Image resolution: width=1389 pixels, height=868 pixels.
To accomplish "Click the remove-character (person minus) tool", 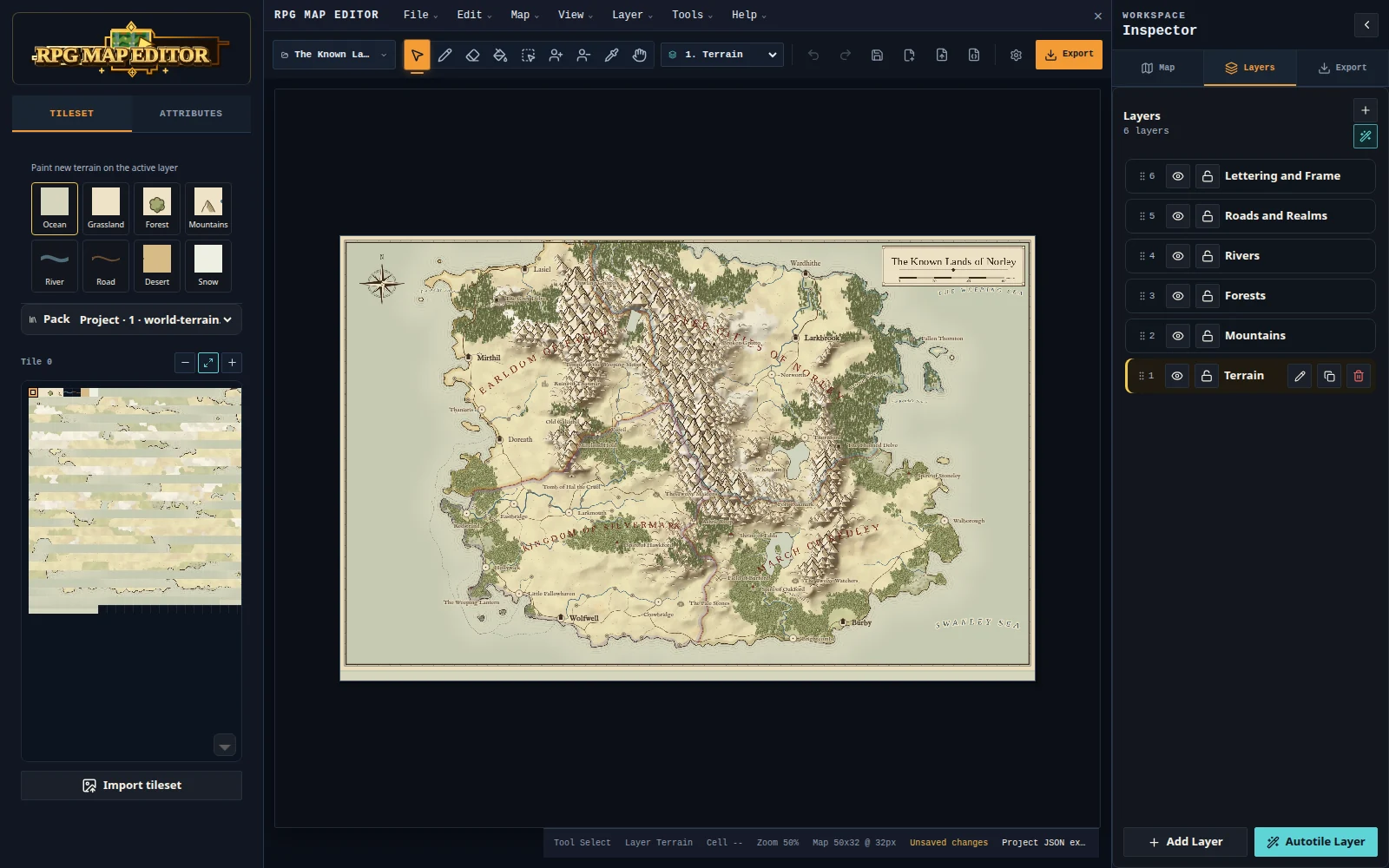I will [x=583, y=55].
